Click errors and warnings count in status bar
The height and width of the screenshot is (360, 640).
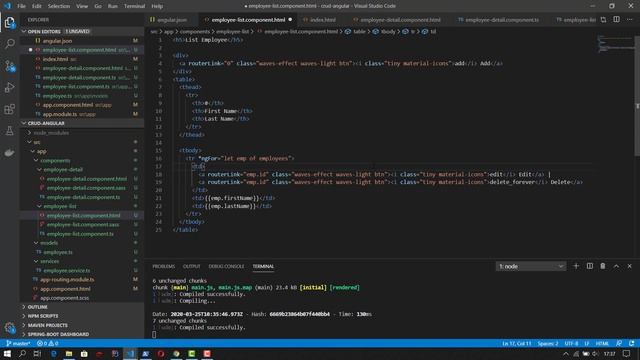[x=47, y=343]
